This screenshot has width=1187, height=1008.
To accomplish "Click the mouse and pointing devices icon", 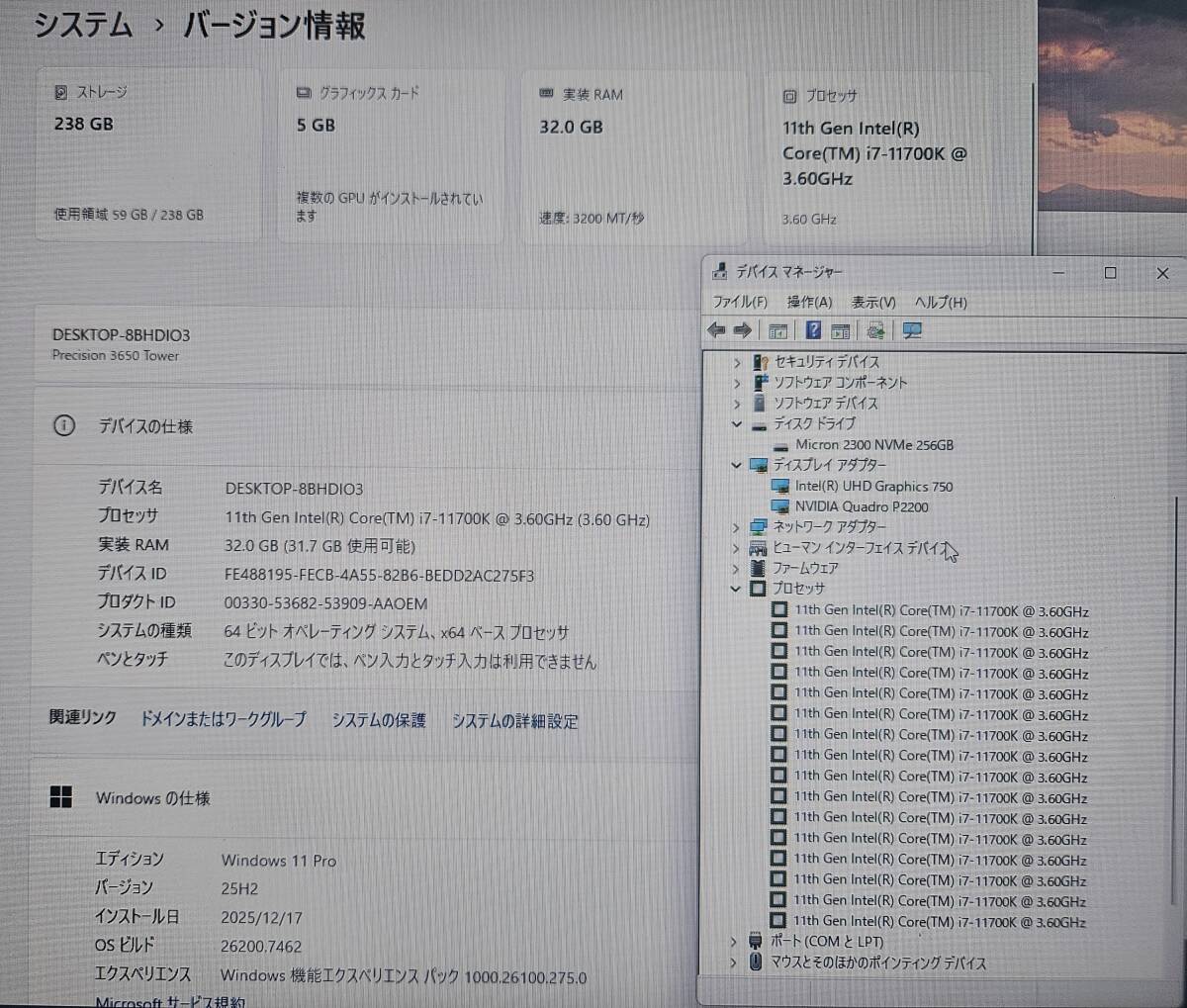I will point(756,962).
